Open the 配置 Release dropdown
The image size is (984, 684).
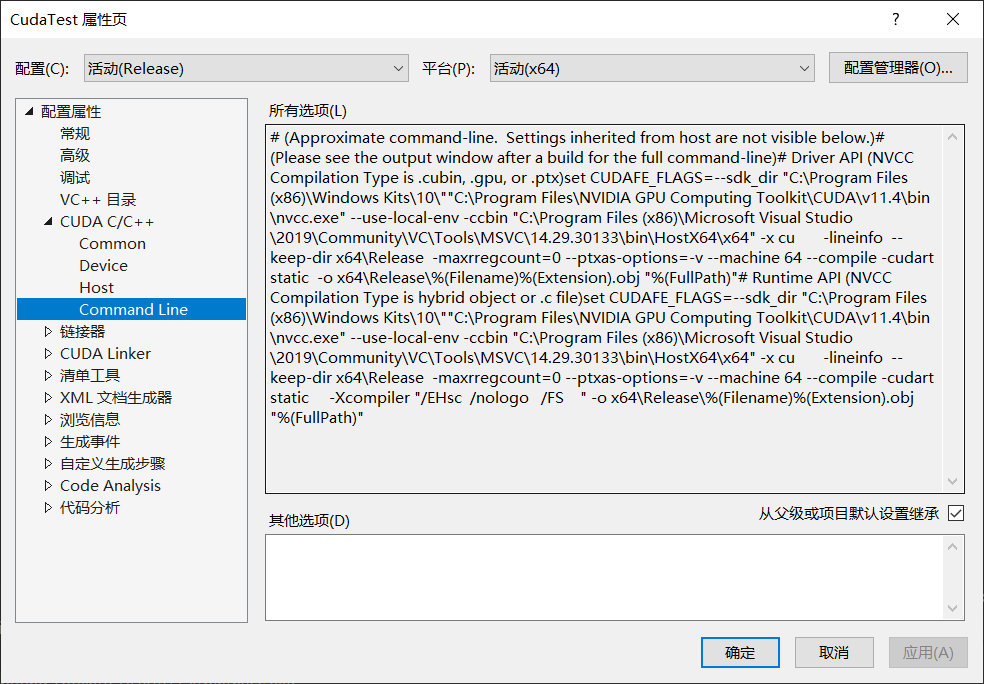(x=246, y=68)
